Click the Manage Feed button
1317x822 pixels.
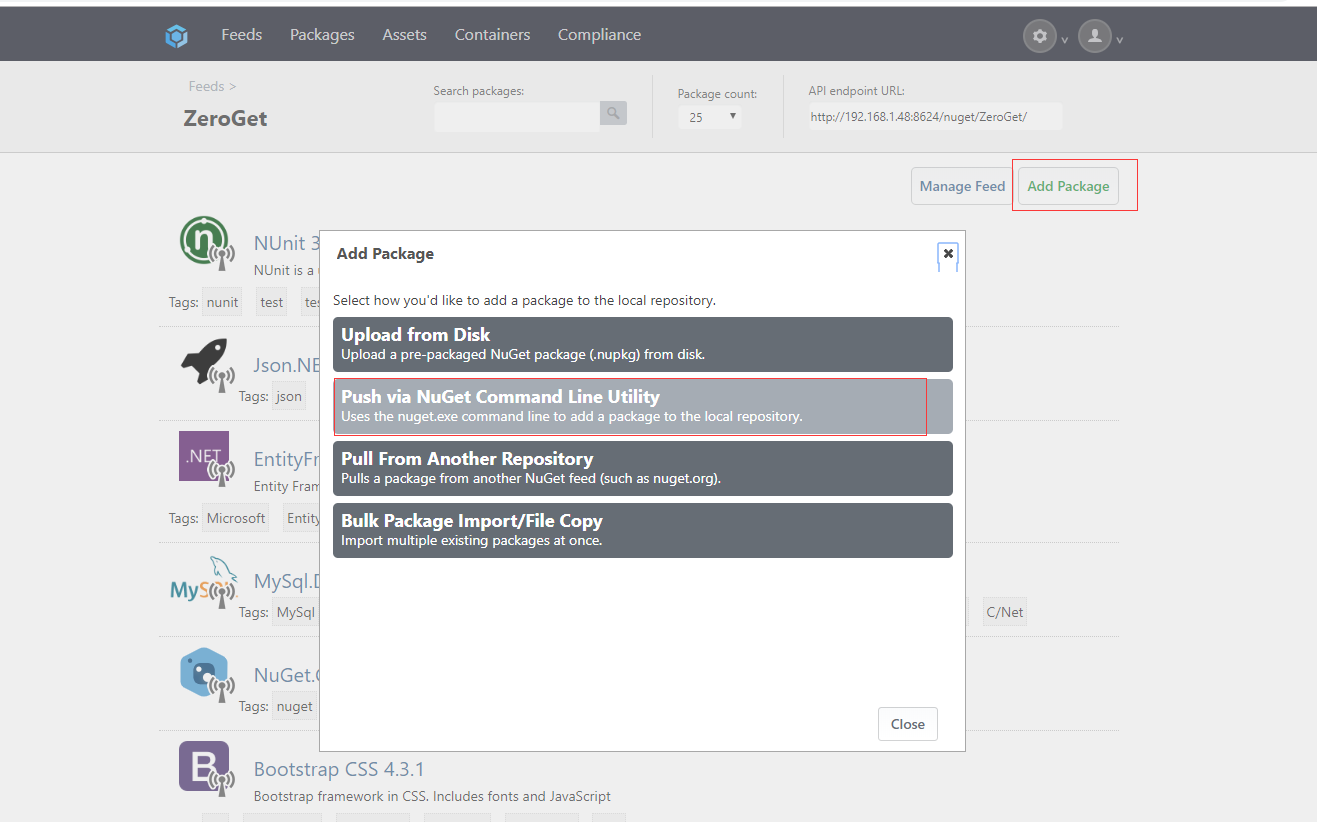coord(962,186)
